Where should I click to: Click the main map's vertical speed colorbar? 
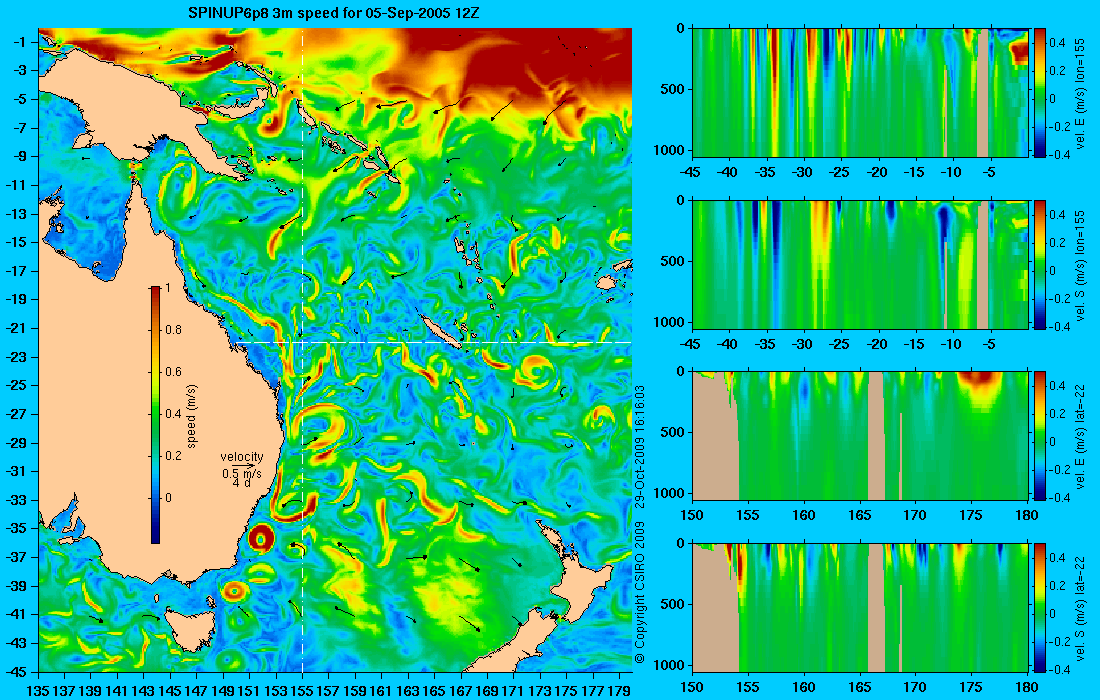point(156,414)
